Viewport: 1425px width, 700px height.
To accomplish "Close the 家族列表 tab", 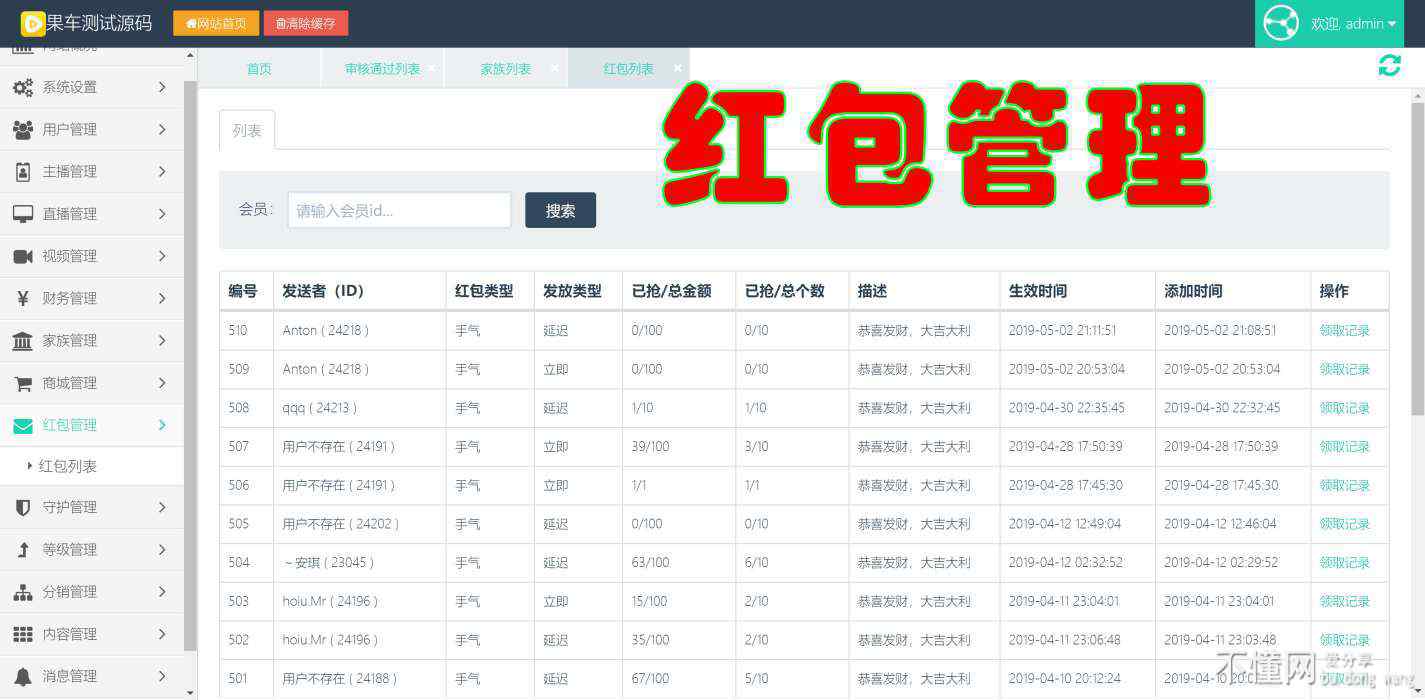I will [554, 68].
